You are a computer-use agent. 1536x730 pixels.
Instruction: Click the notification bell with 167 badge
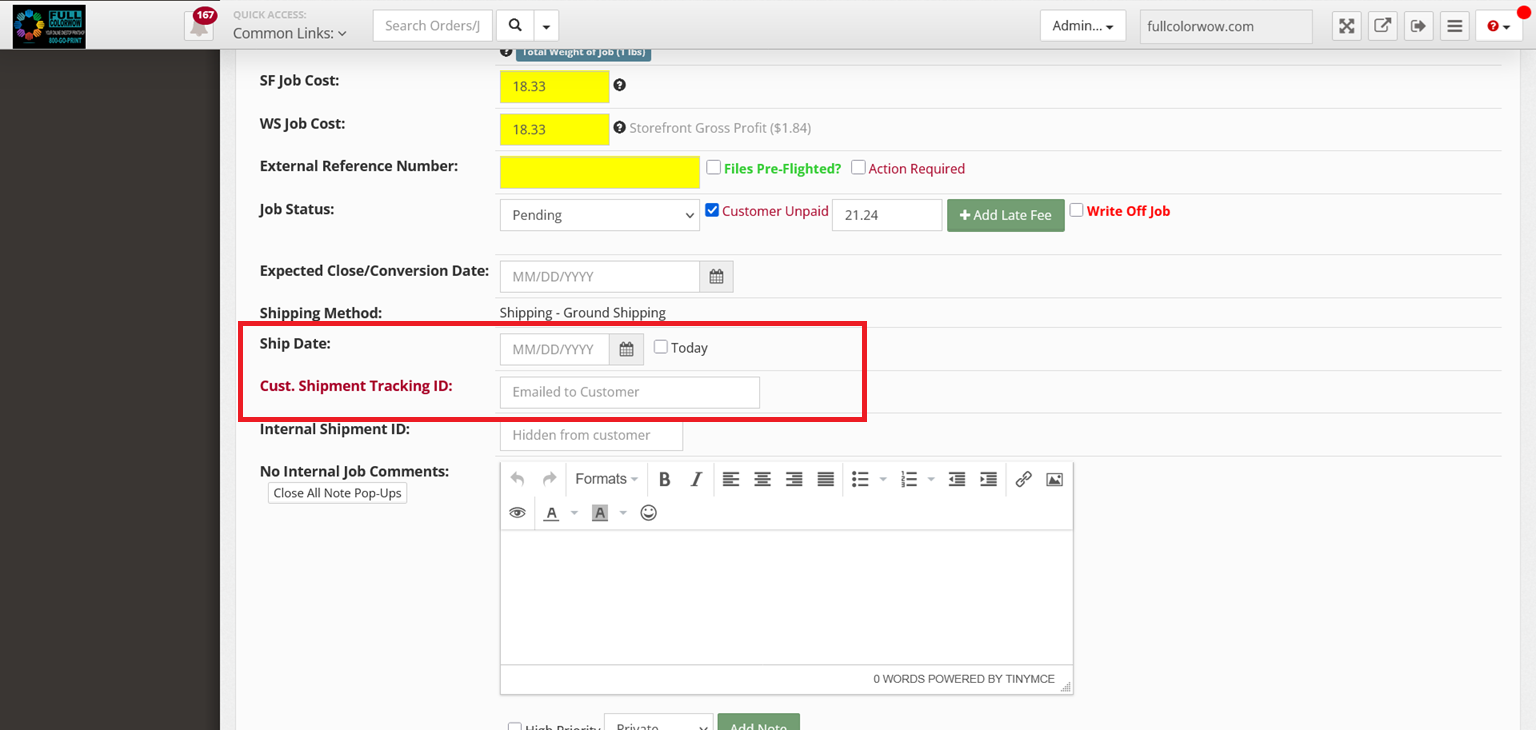pos(200,25)
